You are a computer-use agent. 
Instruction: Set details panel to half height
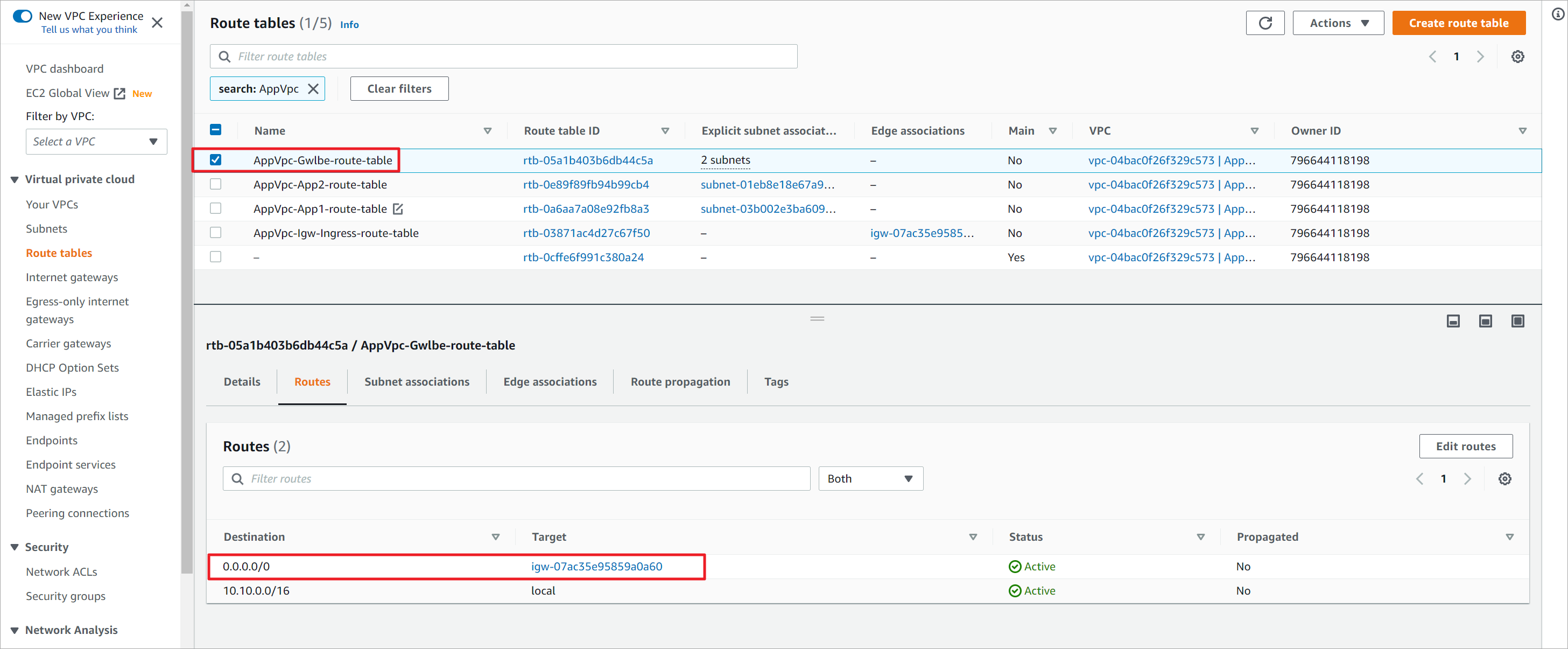[x=1485, y=322]
